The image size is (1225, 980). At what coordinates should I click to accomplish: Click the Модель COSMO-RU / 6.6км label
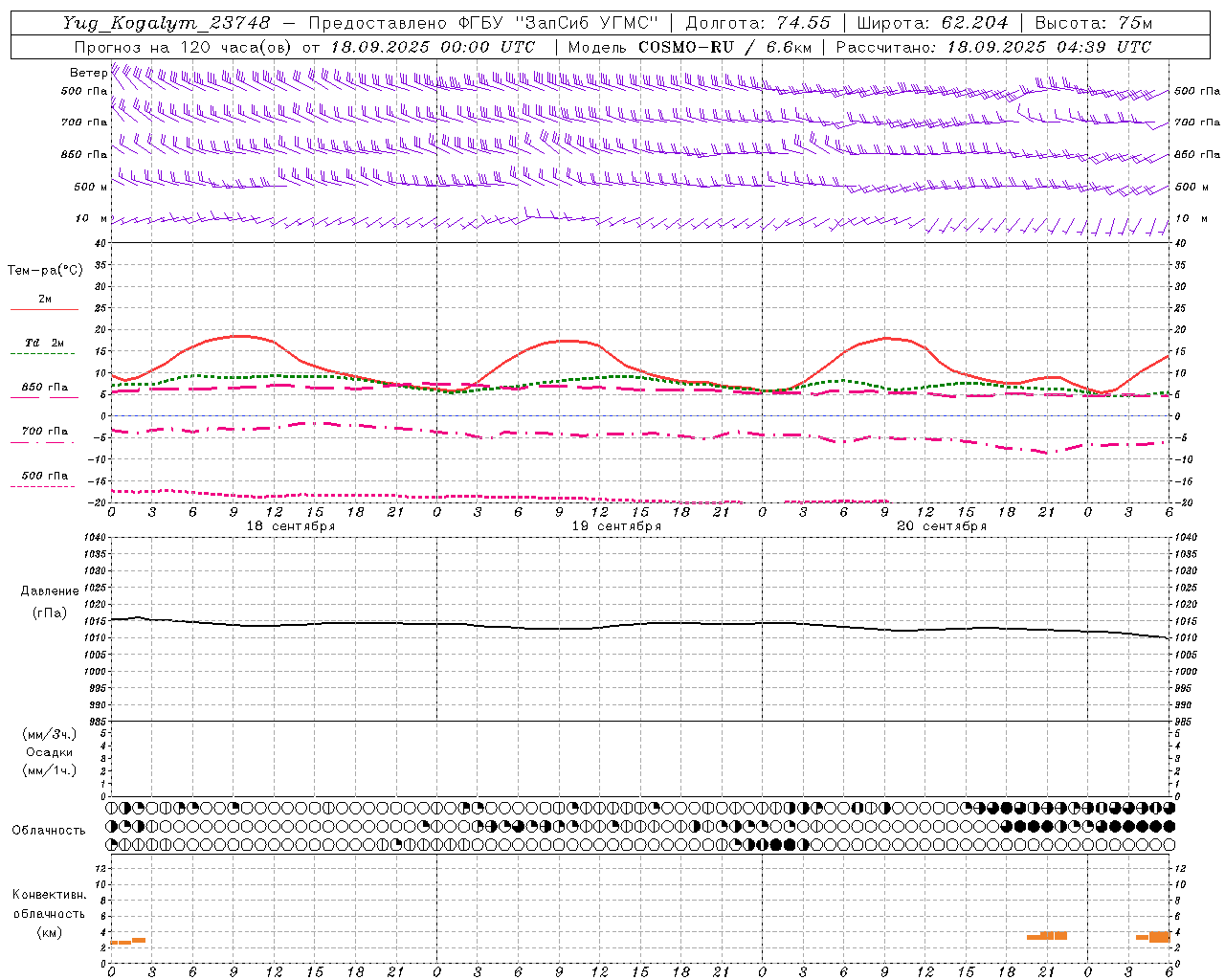[x=690, y=47]
